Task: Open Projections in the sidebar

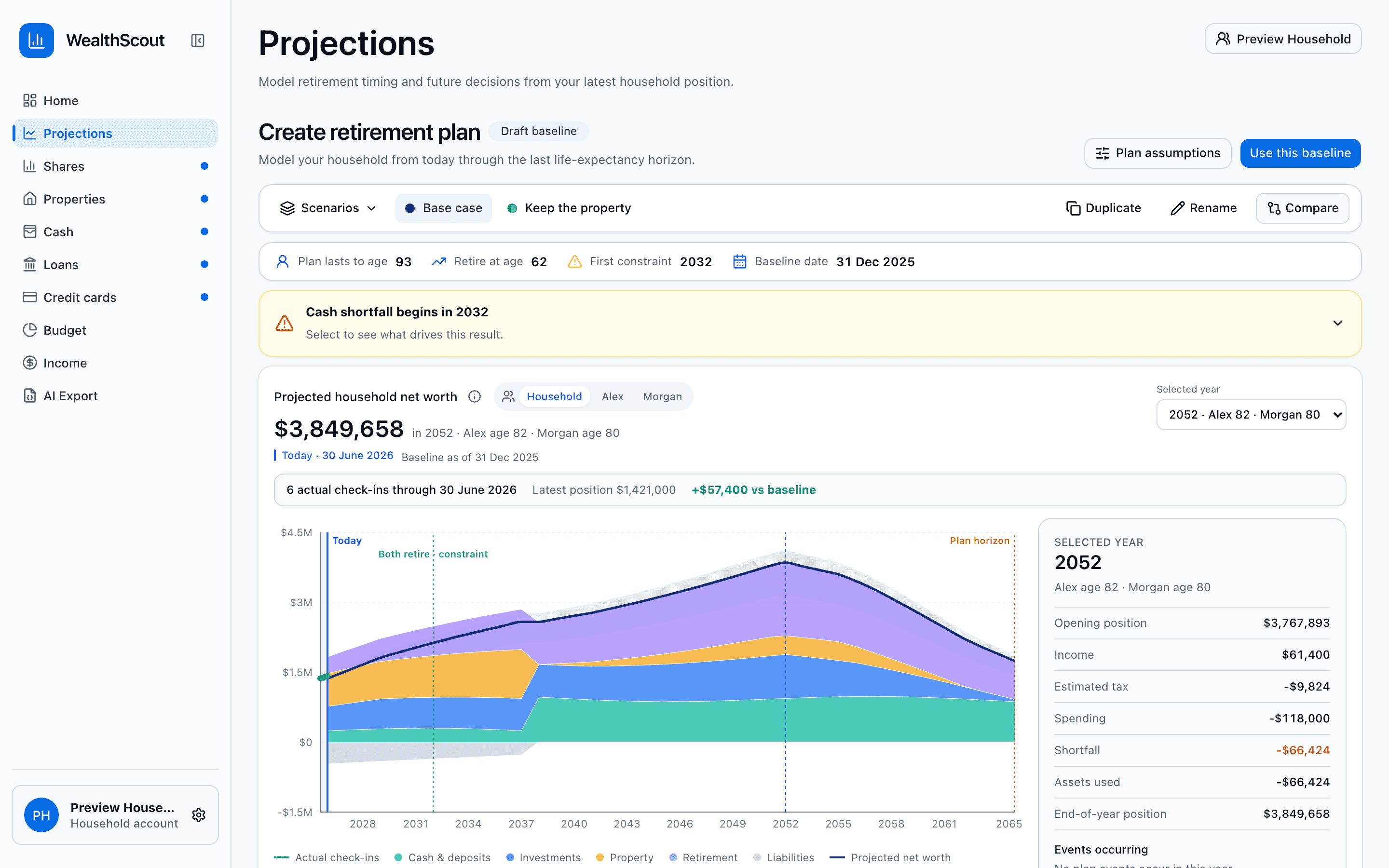Action: point(115,133)
